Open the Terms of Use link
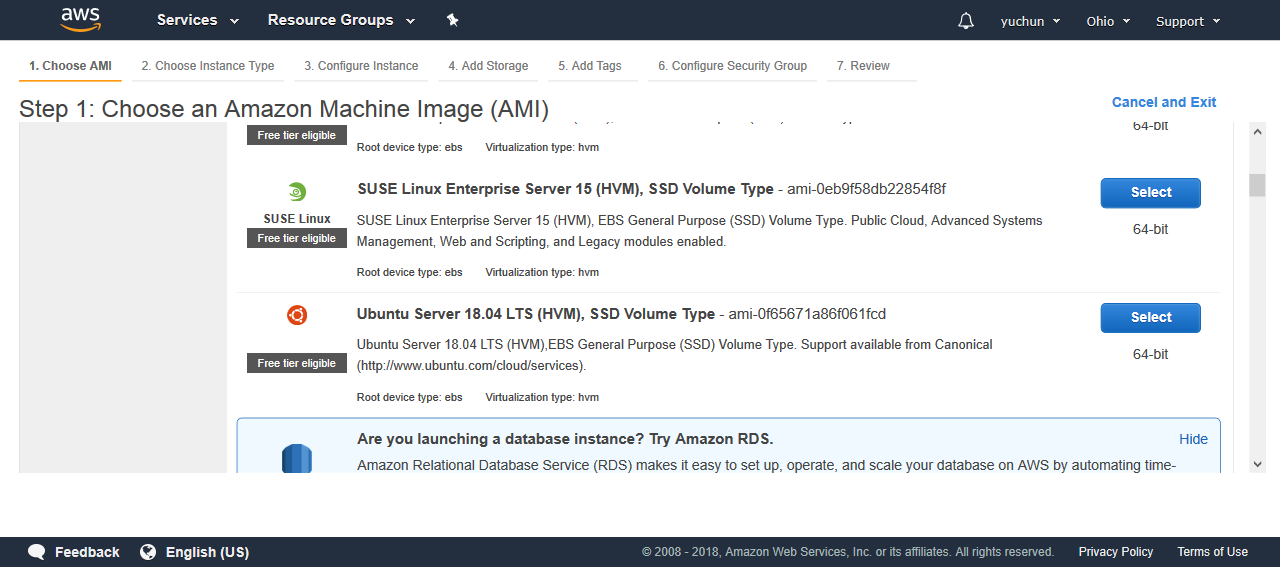Screen dimensions: 1280x567 point(1212,552)
